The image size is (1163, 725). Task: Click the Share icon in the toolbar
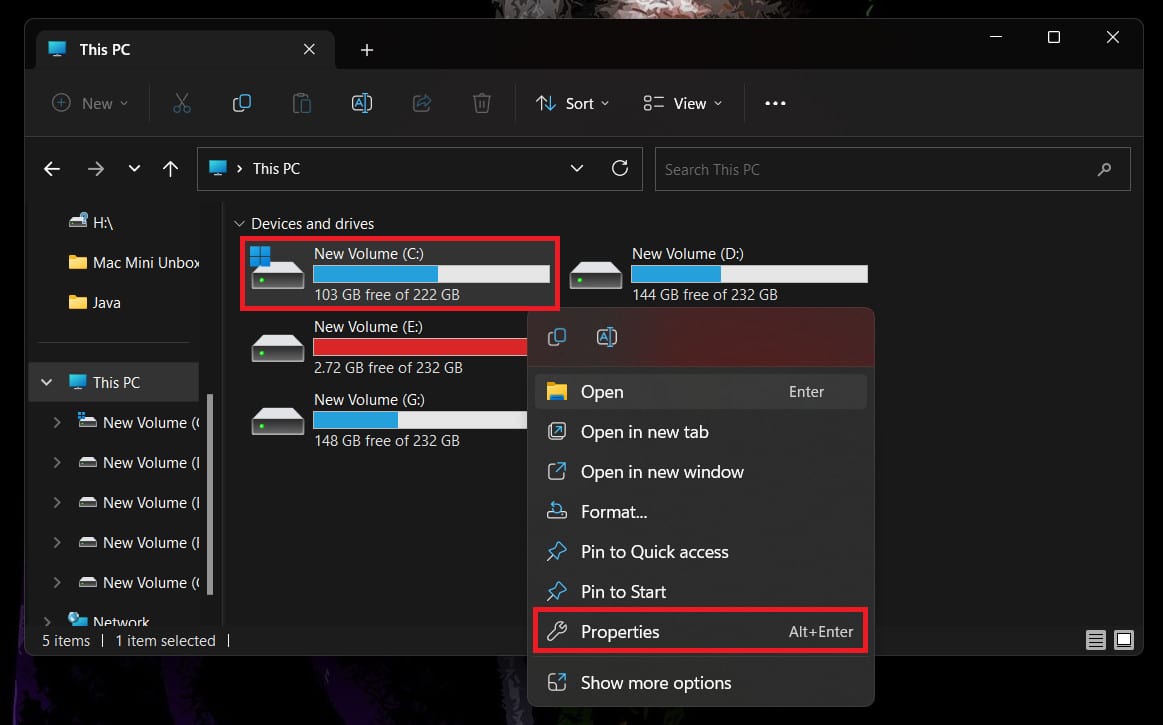tap(422, 104)
